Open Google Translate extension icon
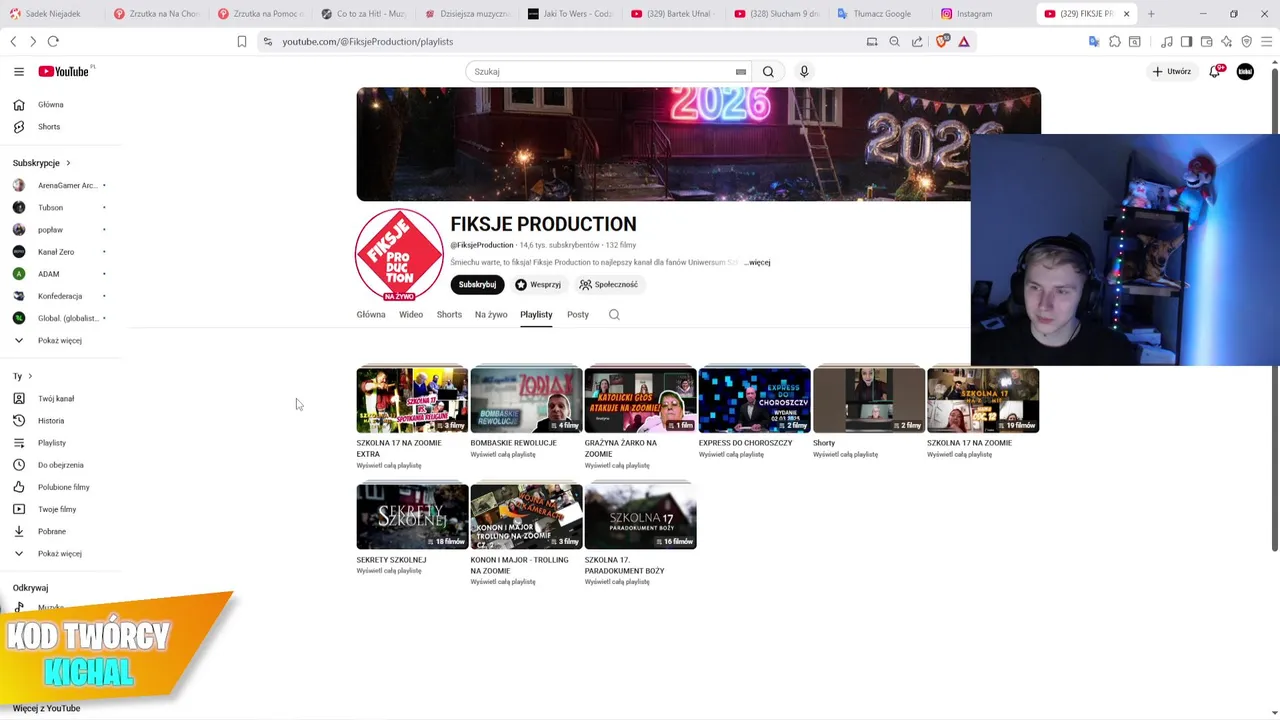1280x720 pixels. (1093, 41)
